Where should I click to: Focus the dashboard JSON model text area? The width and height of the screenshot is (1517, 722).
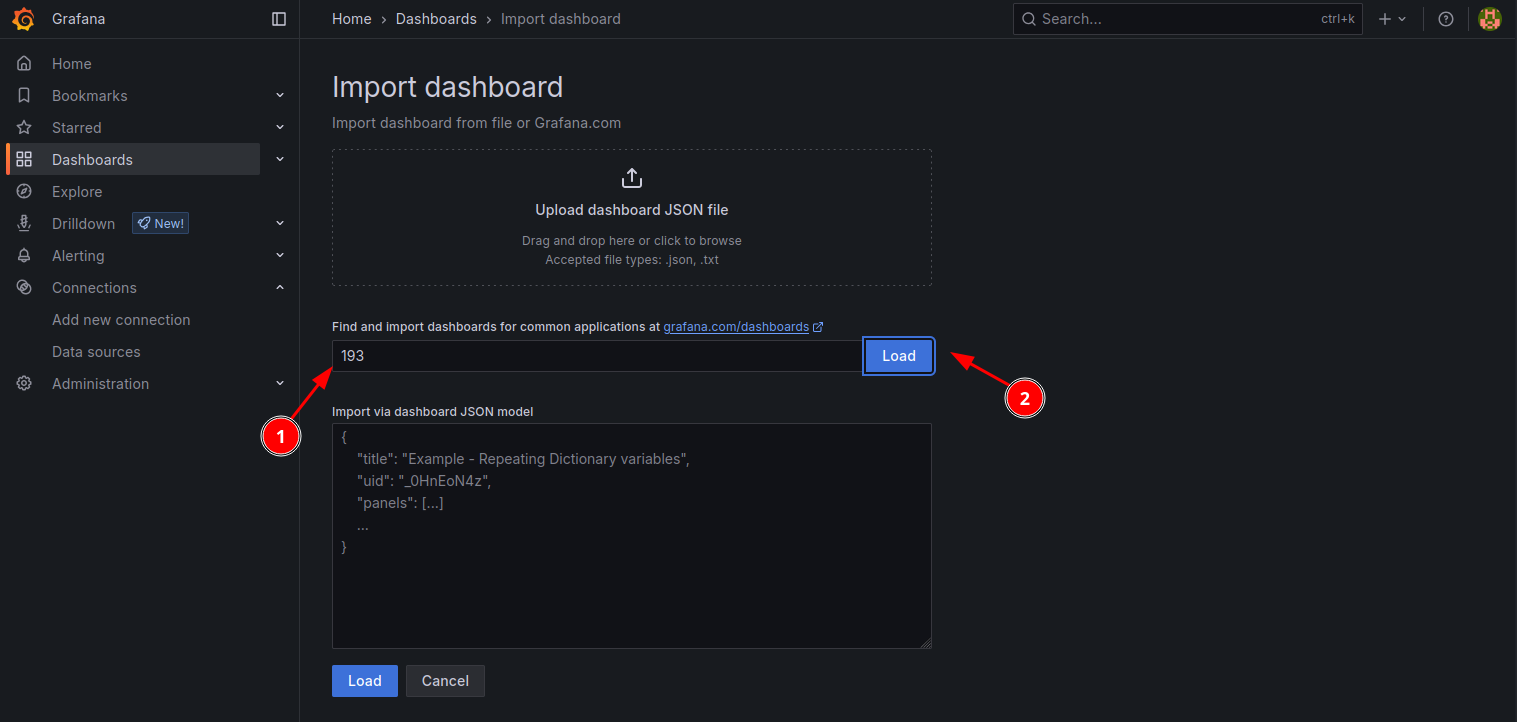(631, 580)
